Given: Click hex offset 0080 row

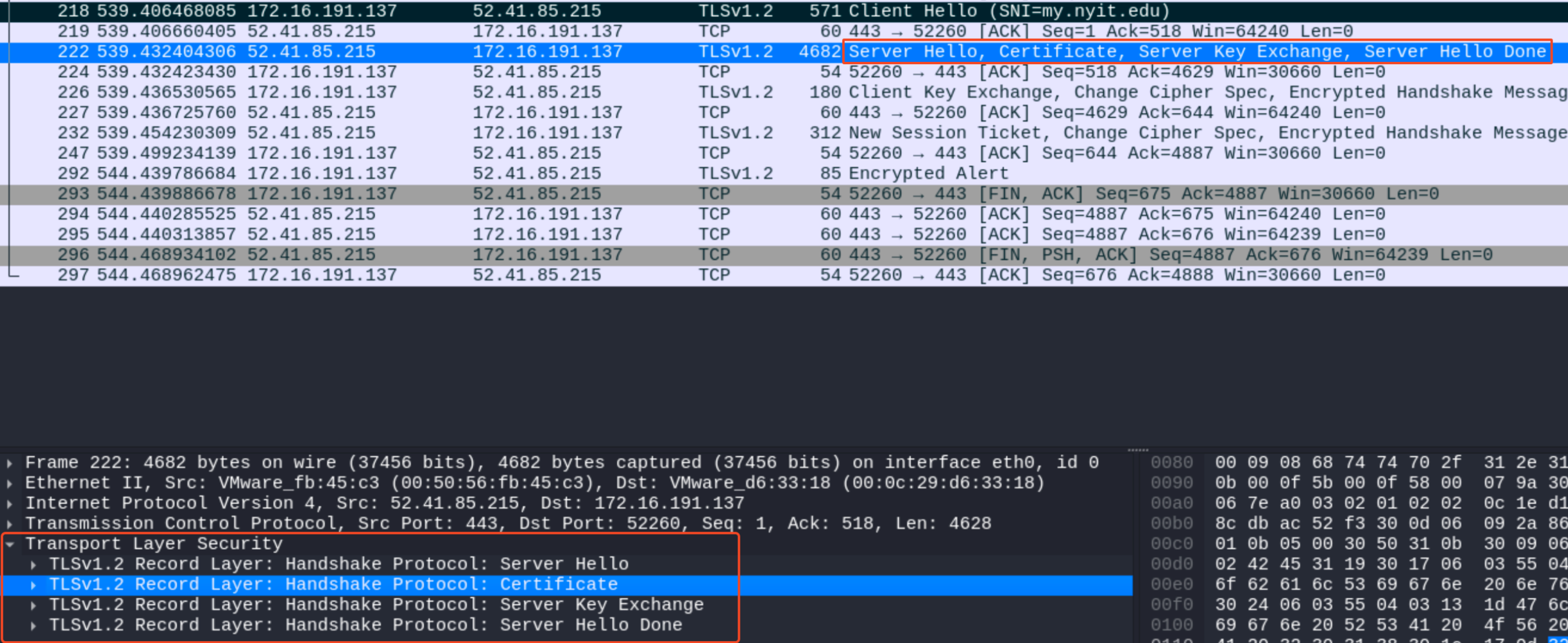Looking at the screenshot, I should click(x=1171, y=462).
